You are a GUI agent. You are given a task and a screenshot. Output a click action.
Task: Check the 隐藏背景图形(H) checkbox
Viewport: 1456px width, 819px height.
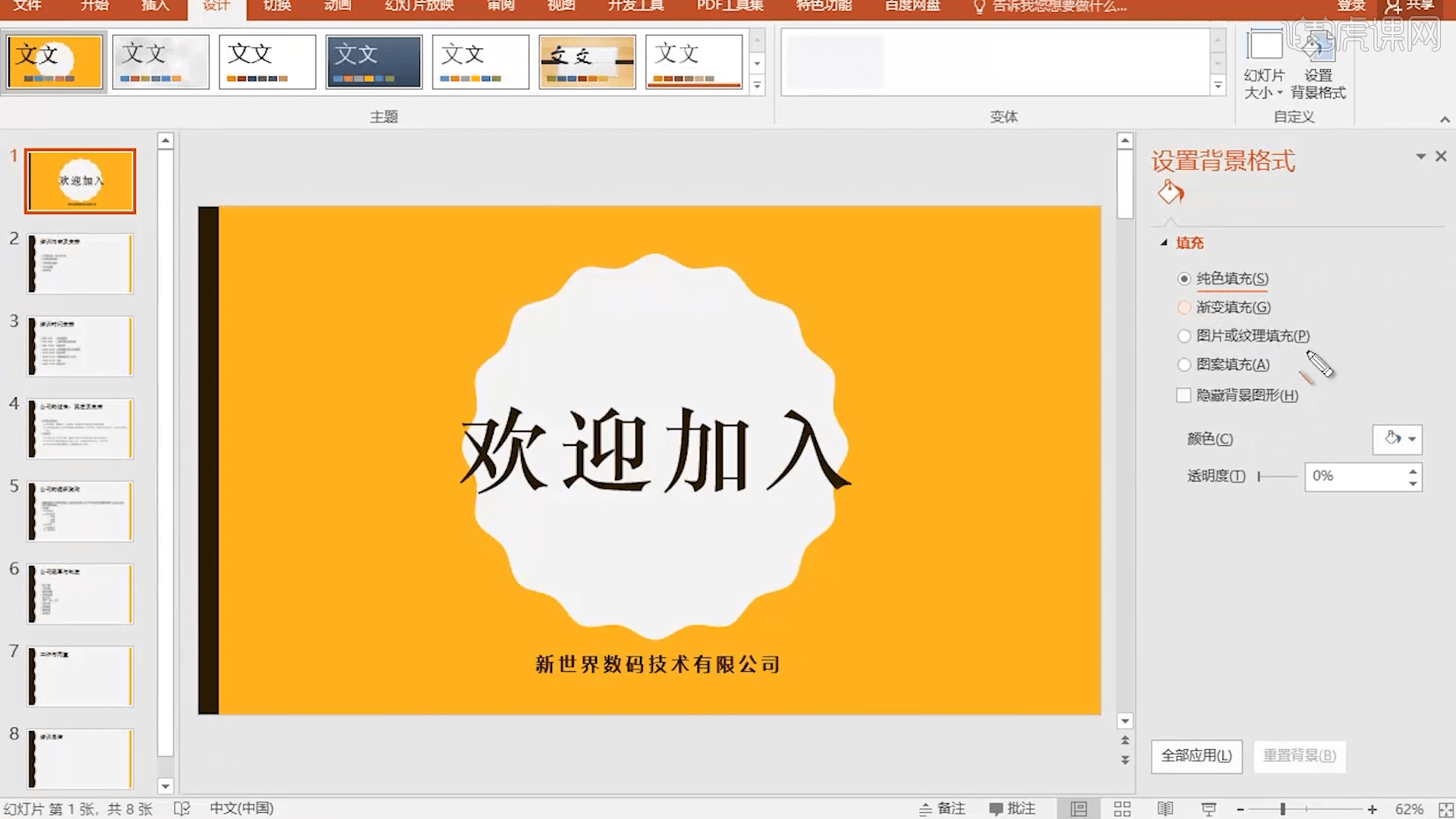(x=1184, y=395)
